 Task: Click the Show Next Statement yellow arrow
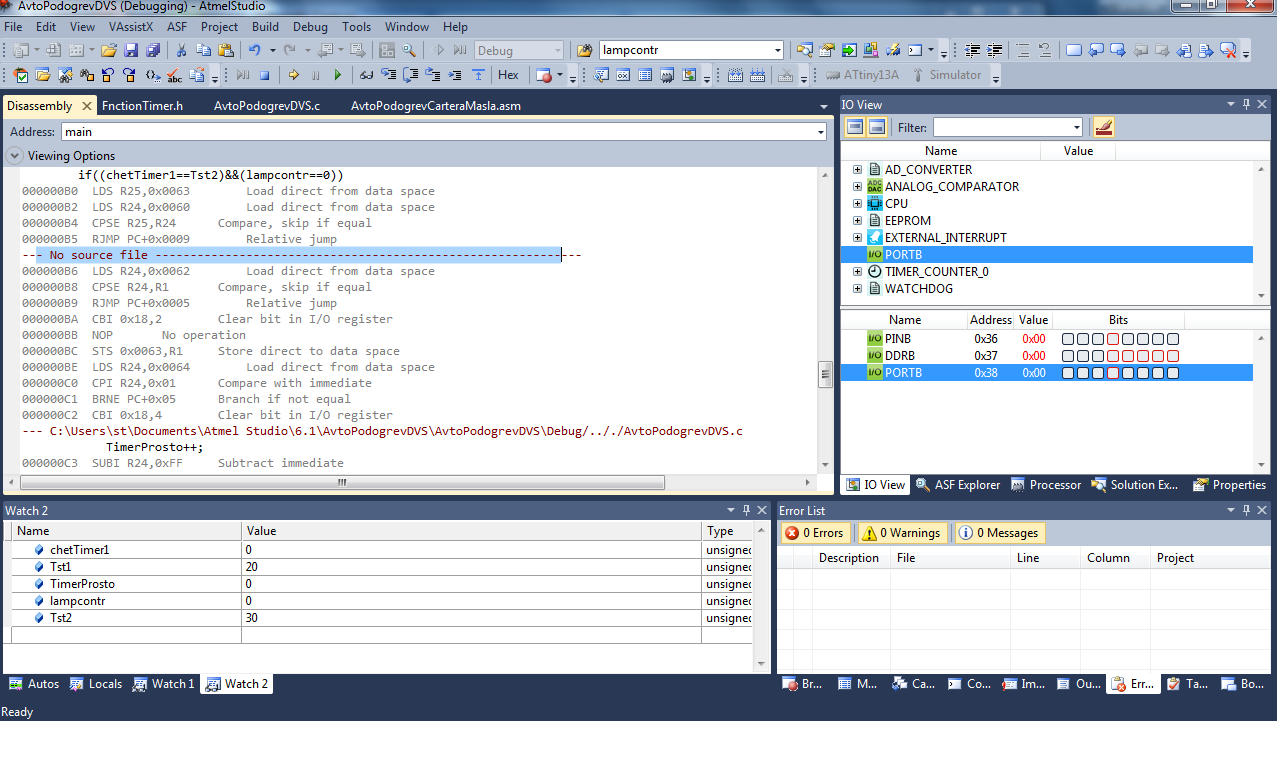point(293,75)
